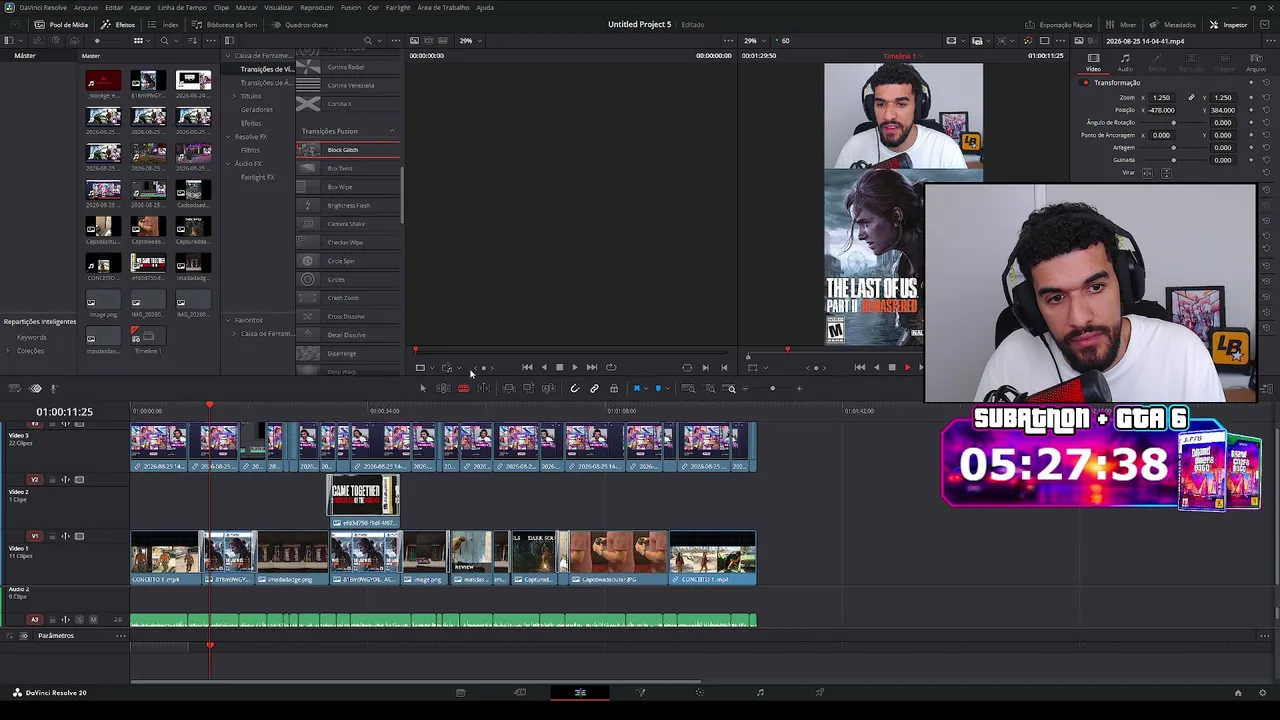The width and height of the screenshot is (1280, 720).
Task: Open the Fairlight menu
Action: click(x=398, y=7)
